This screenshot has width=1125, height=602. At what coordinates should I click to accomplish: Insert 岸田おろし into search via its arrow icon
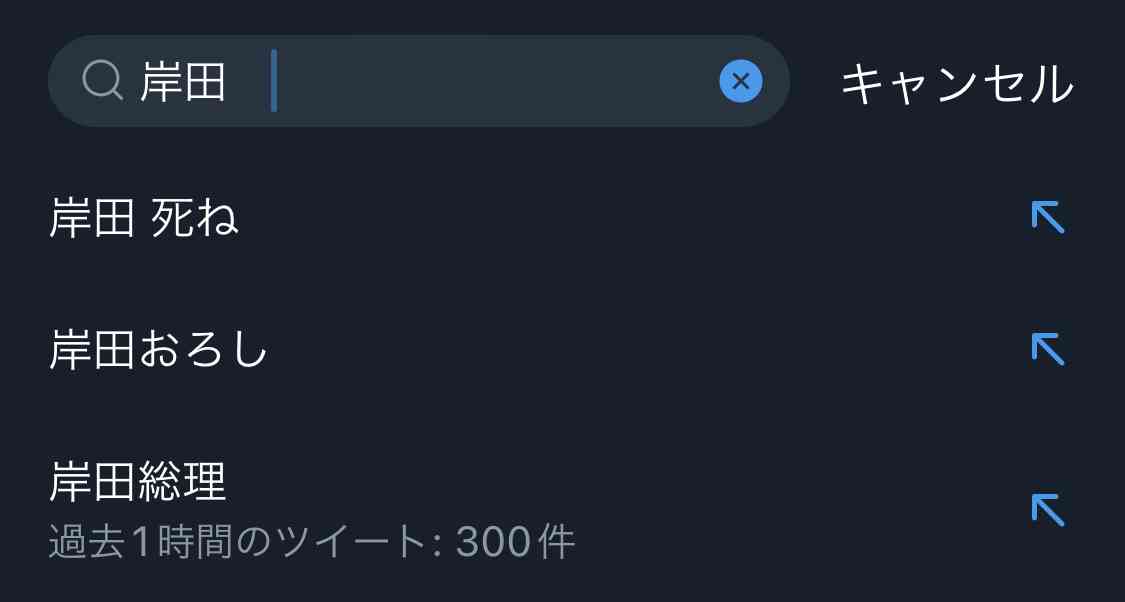[x=1048, y=349]
